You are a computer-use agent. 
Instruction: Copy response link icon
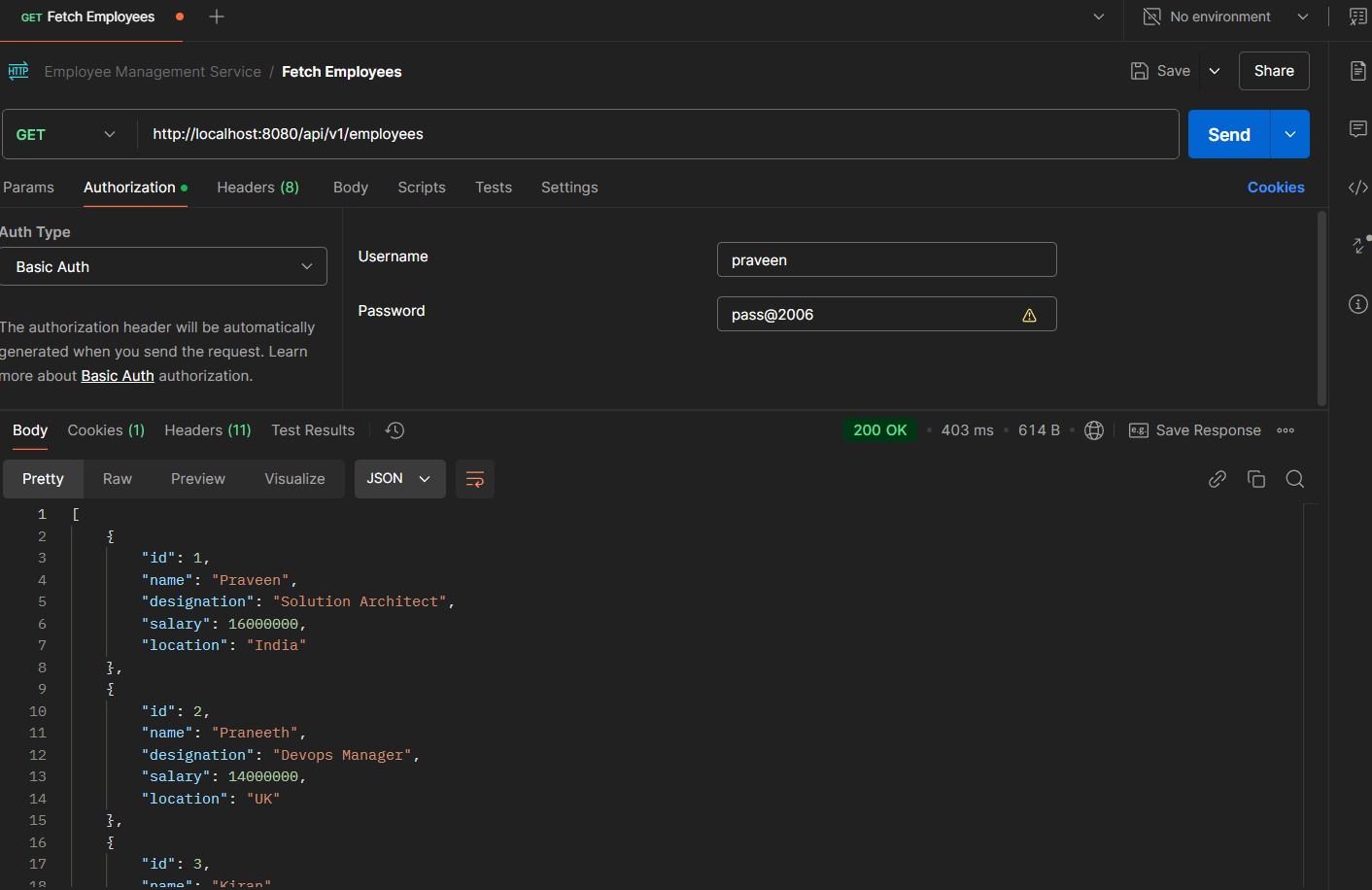tap(1217, 479)
